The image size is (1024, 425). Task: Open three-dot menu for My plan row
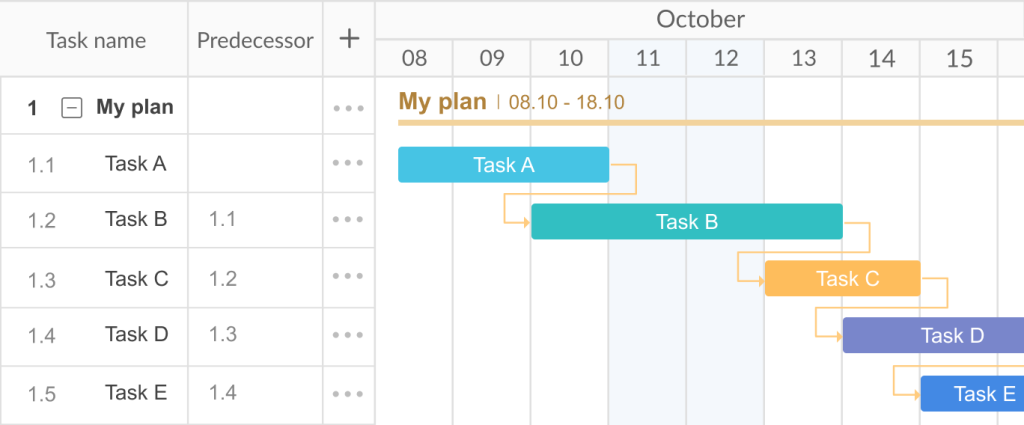(x=348, y=107)
